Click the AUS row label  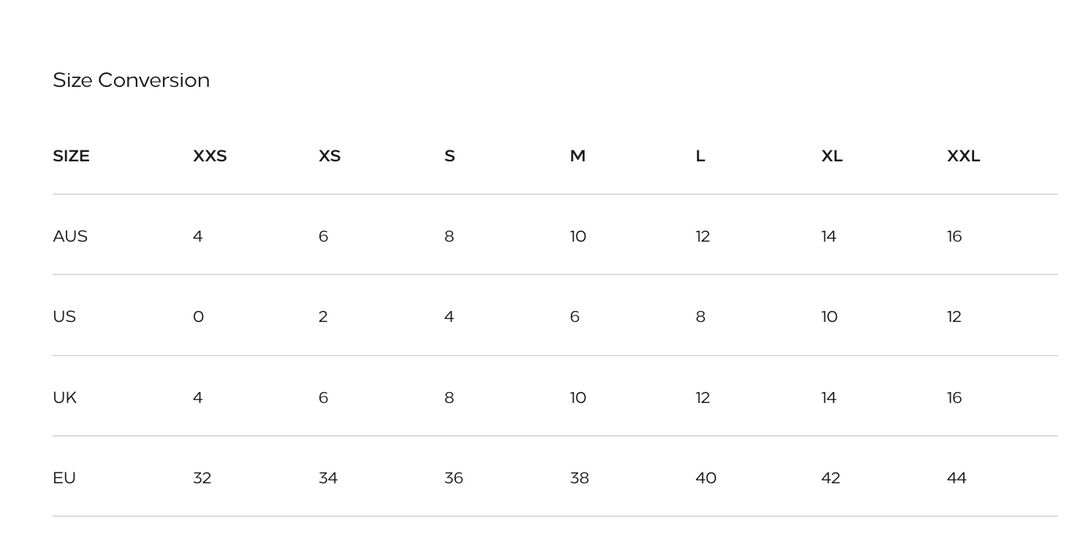point(70,237)
